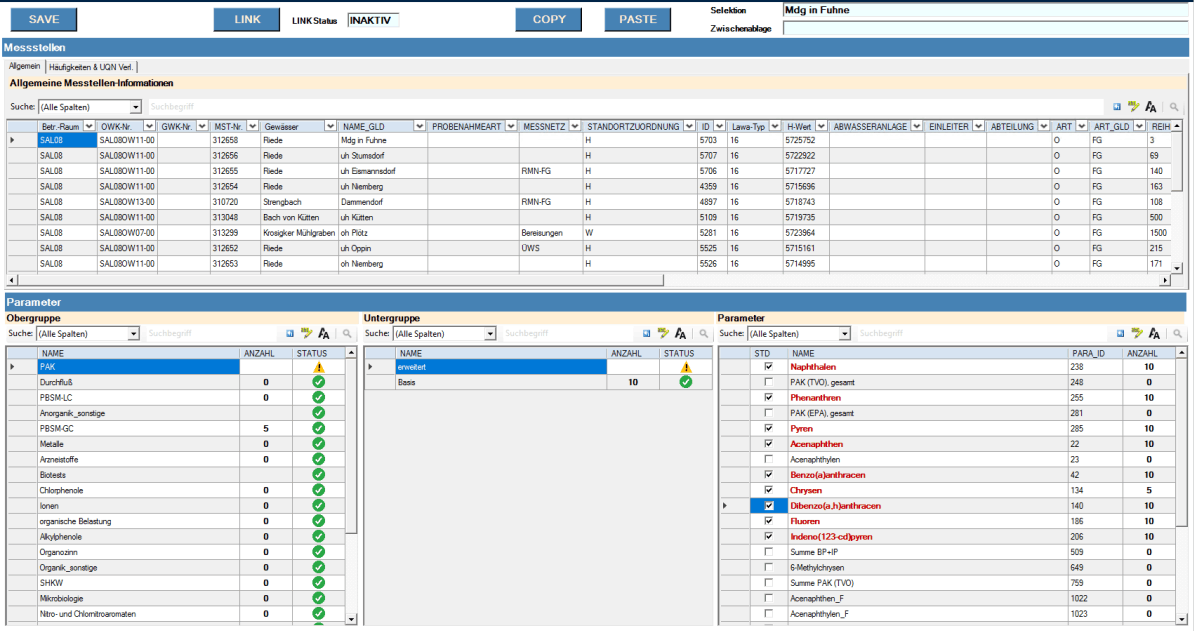This screenshot has width=1194, height=631.
Task: Uncheck the STD checkbox for Pyren
Action: [768, 429]
